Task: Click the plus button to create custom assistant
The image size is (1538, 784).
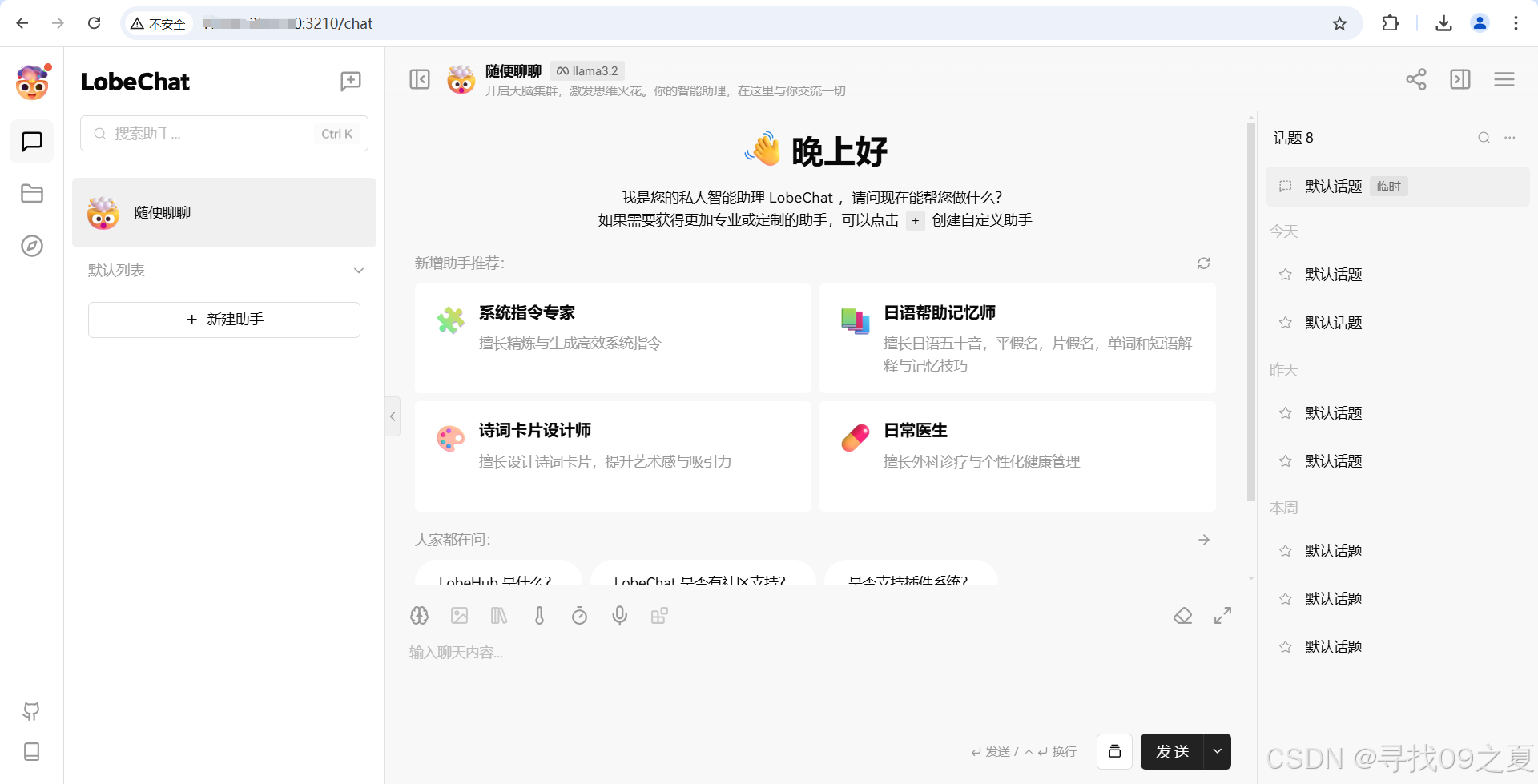Action: pyautogui.click(x=915, y=221)
